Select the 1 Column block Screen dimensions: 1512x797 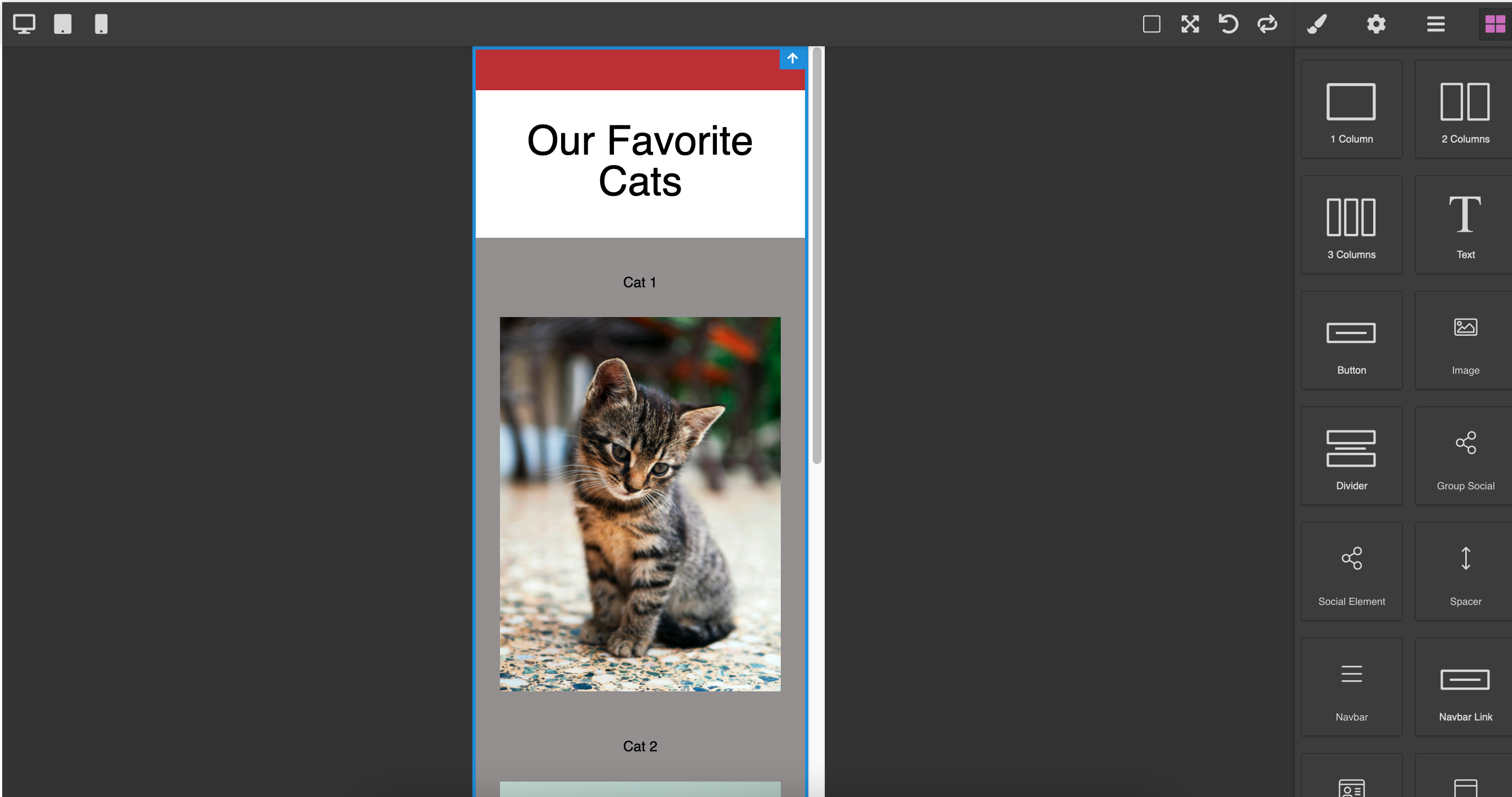tap(1351, 109)
